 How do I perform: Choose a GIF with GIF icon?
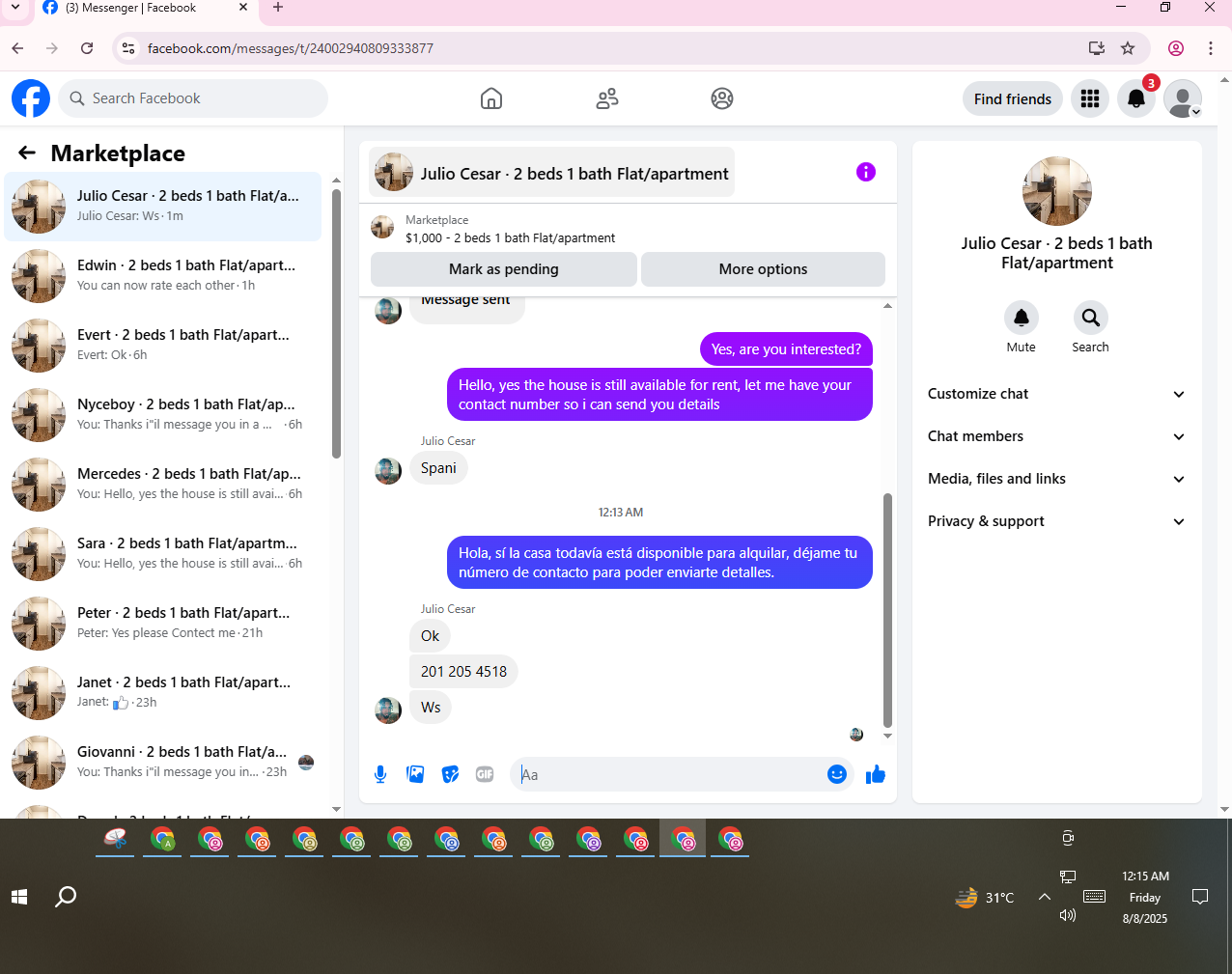tap(485, 774)
